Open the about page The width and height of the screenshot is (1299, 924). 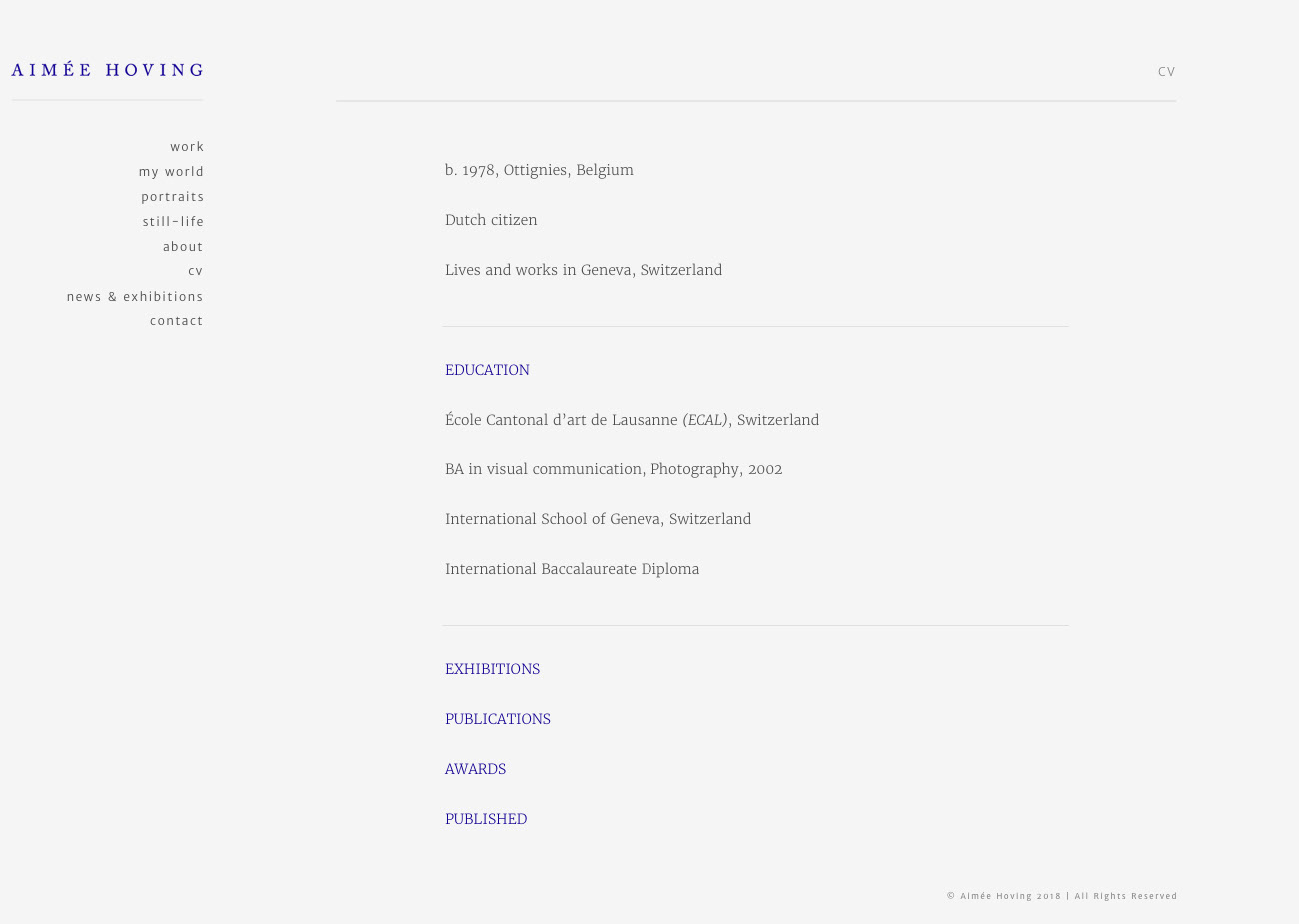[183, 247]
